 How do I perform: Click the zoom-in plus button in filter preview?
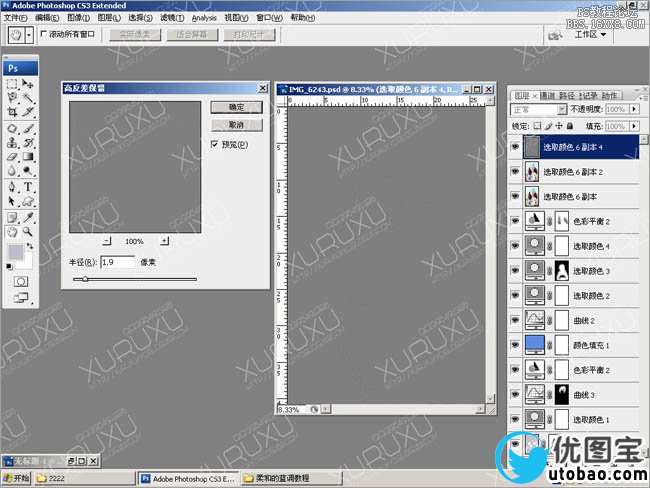coord(165,241)
